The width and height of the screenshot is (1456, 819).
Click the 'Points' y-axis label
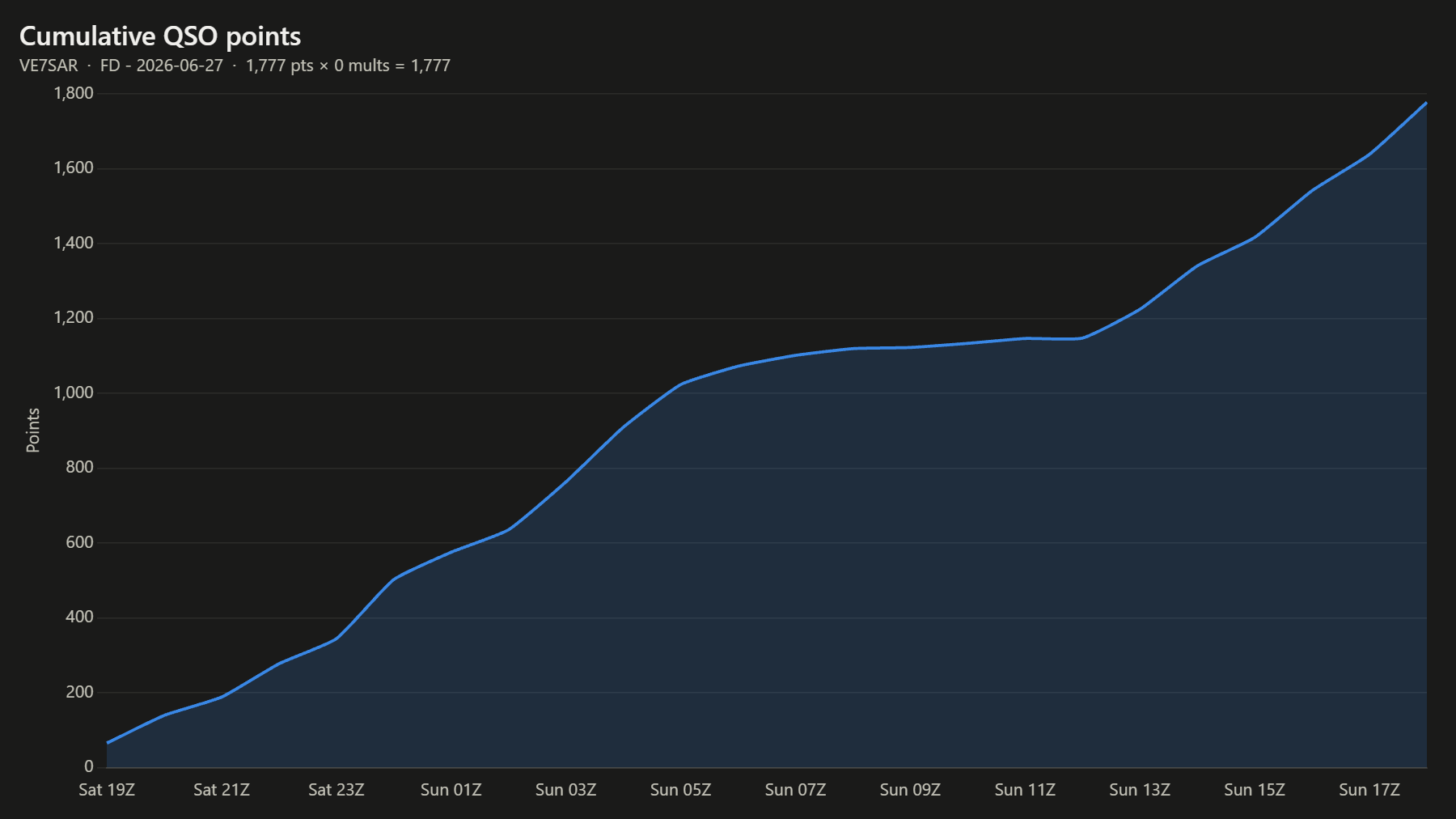(33, 430)
